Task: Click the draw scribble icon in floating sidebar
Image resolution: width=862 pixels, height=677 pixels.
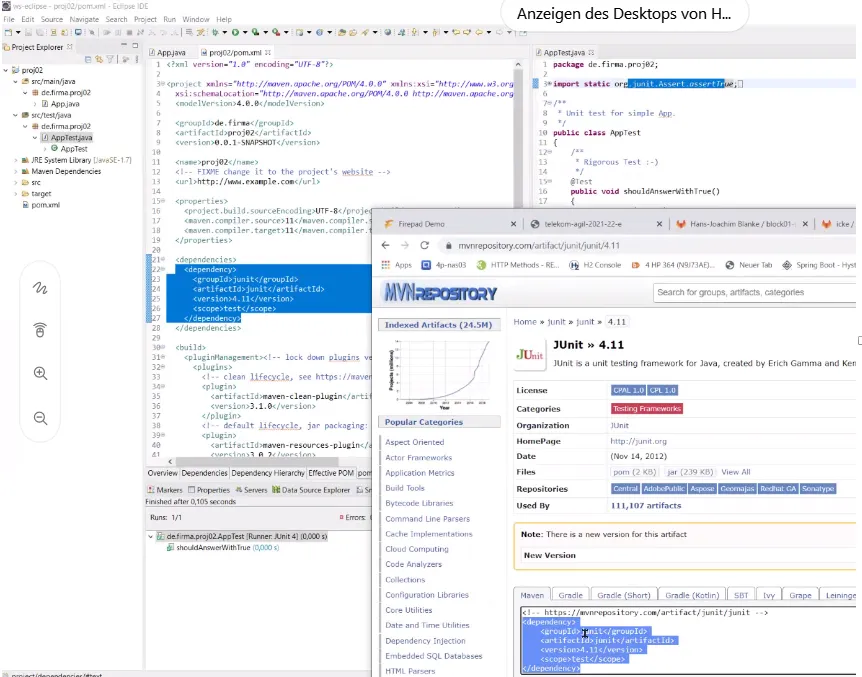Action: (x=40, y=288)
